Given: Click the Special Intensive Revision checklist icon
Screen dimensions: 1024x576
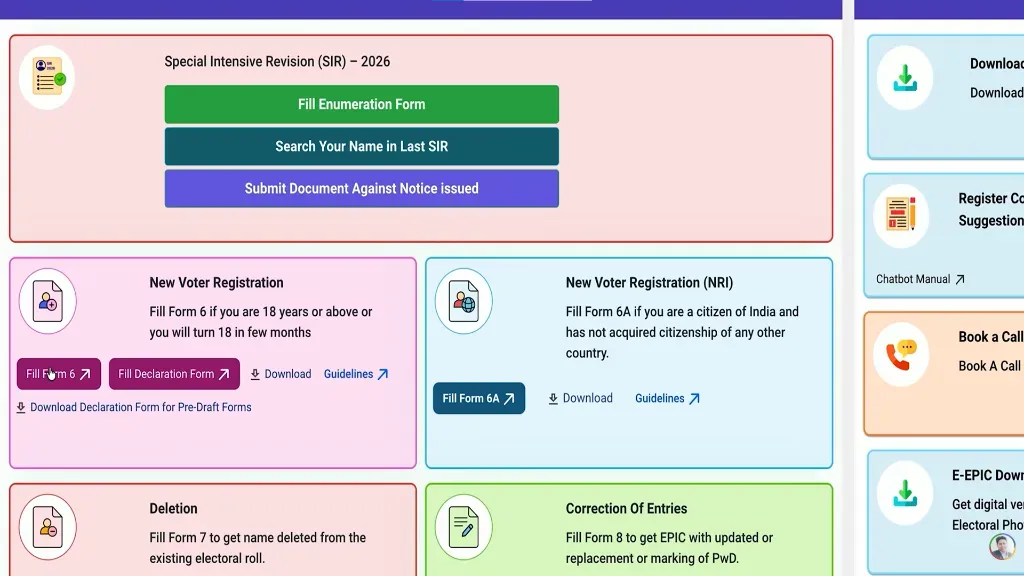Looking at the screenshot, I should coord(47,77).
